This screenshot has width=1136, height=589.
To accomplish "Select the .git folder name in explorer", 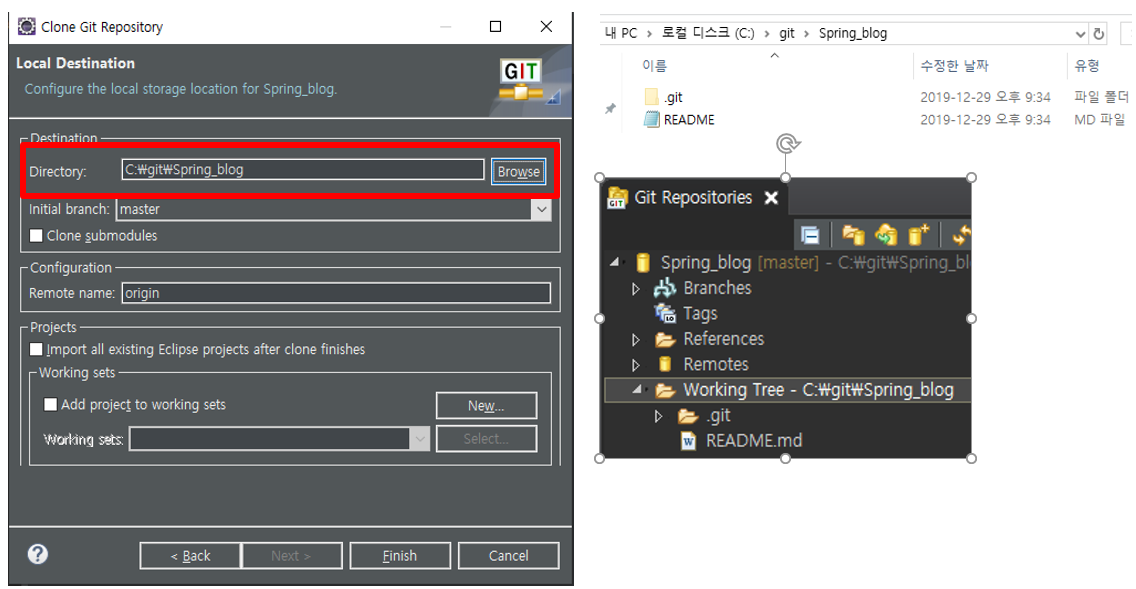I will [x=673, y=97].
